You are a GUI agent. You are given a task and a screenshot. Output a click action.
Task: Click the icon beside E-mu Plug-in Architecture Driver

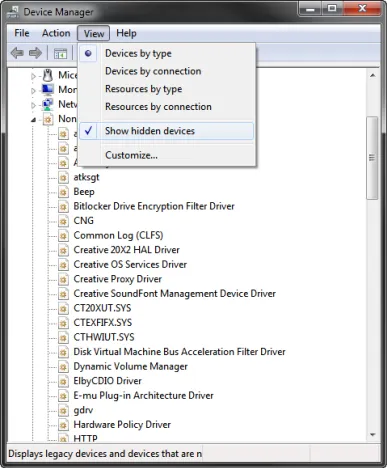63,396
